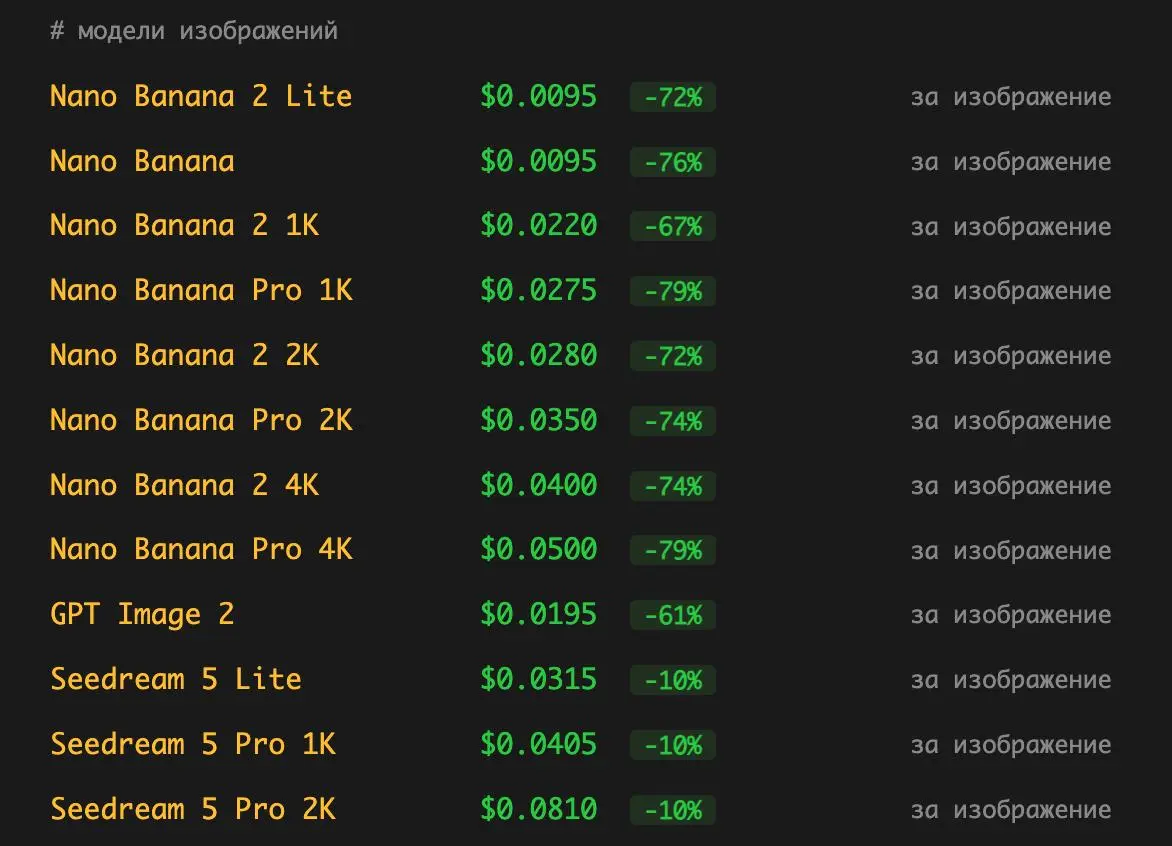The height and width of the screenshot is (846, 1172).
Task: Click the $0.0095 price of Nano Banana 2 Lite
Action: [538, 96]
